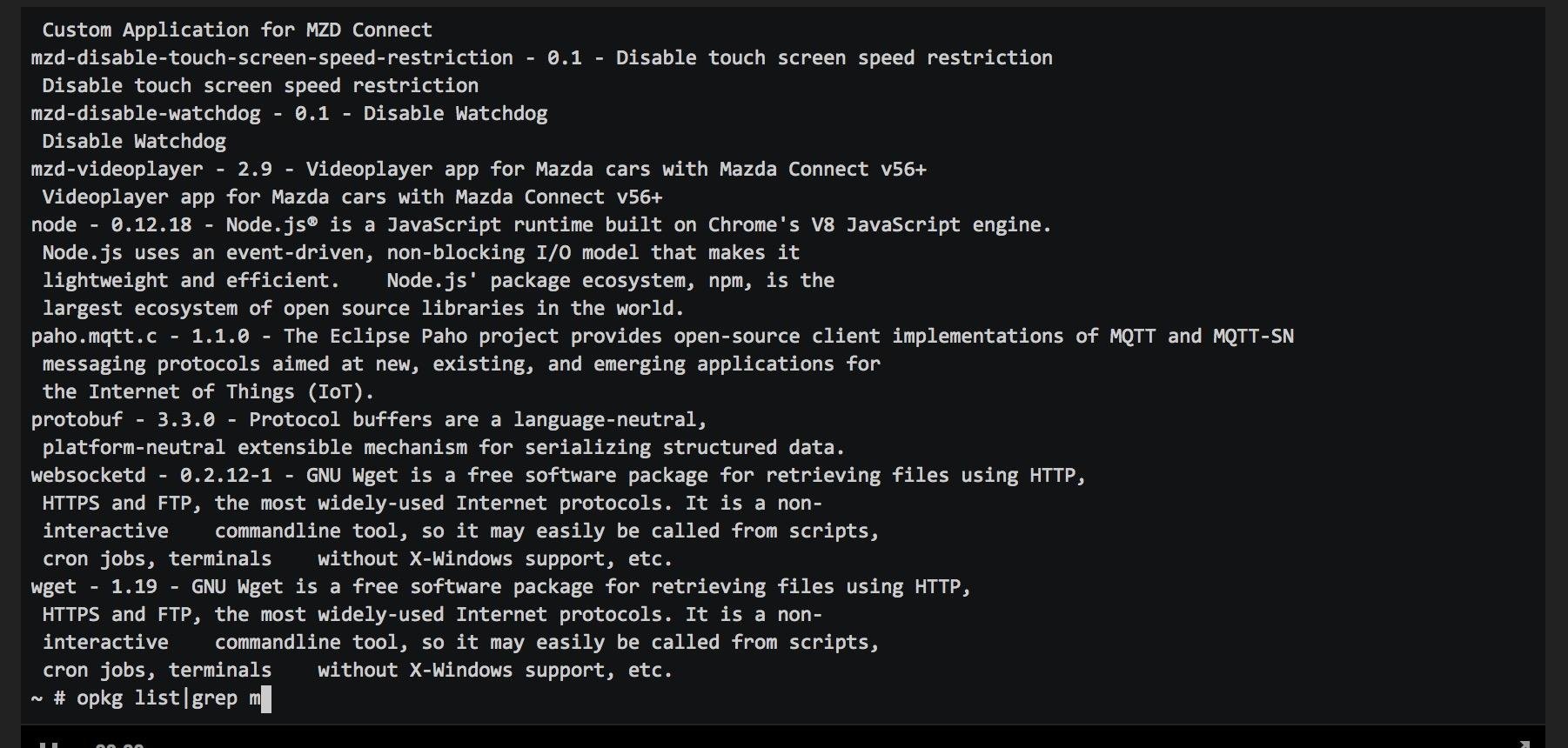Click the 'node - 0.12.18' package entry

(111, 225)
